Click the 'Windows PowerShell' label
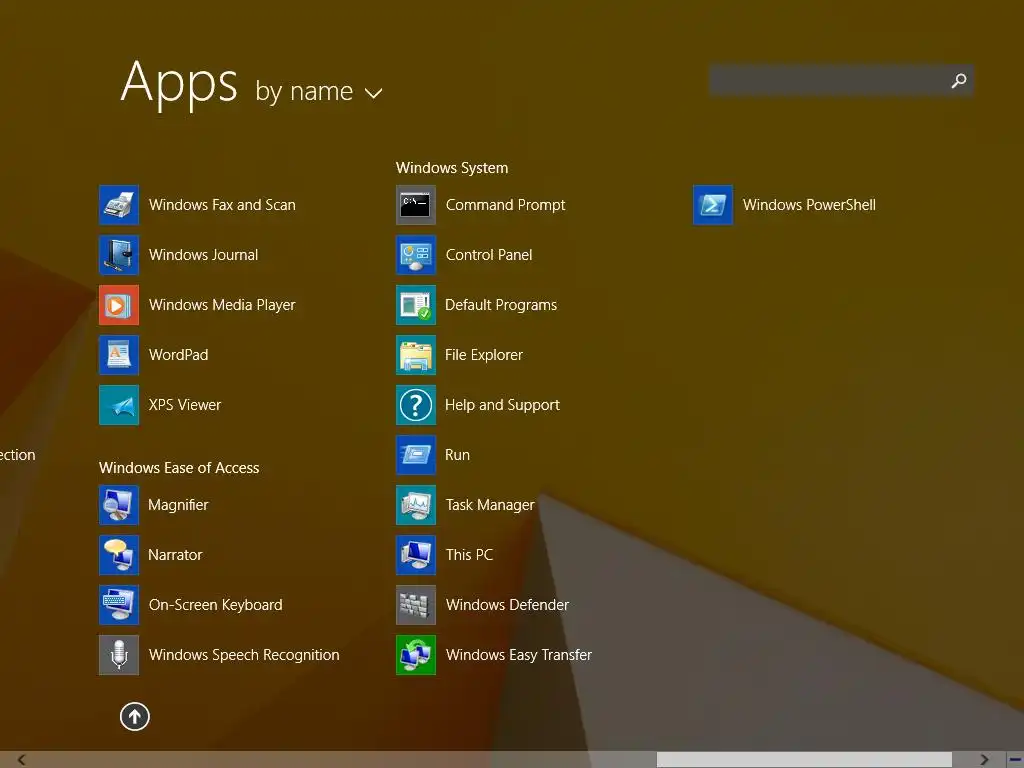 pyautogui.click(x=809, y=205)
